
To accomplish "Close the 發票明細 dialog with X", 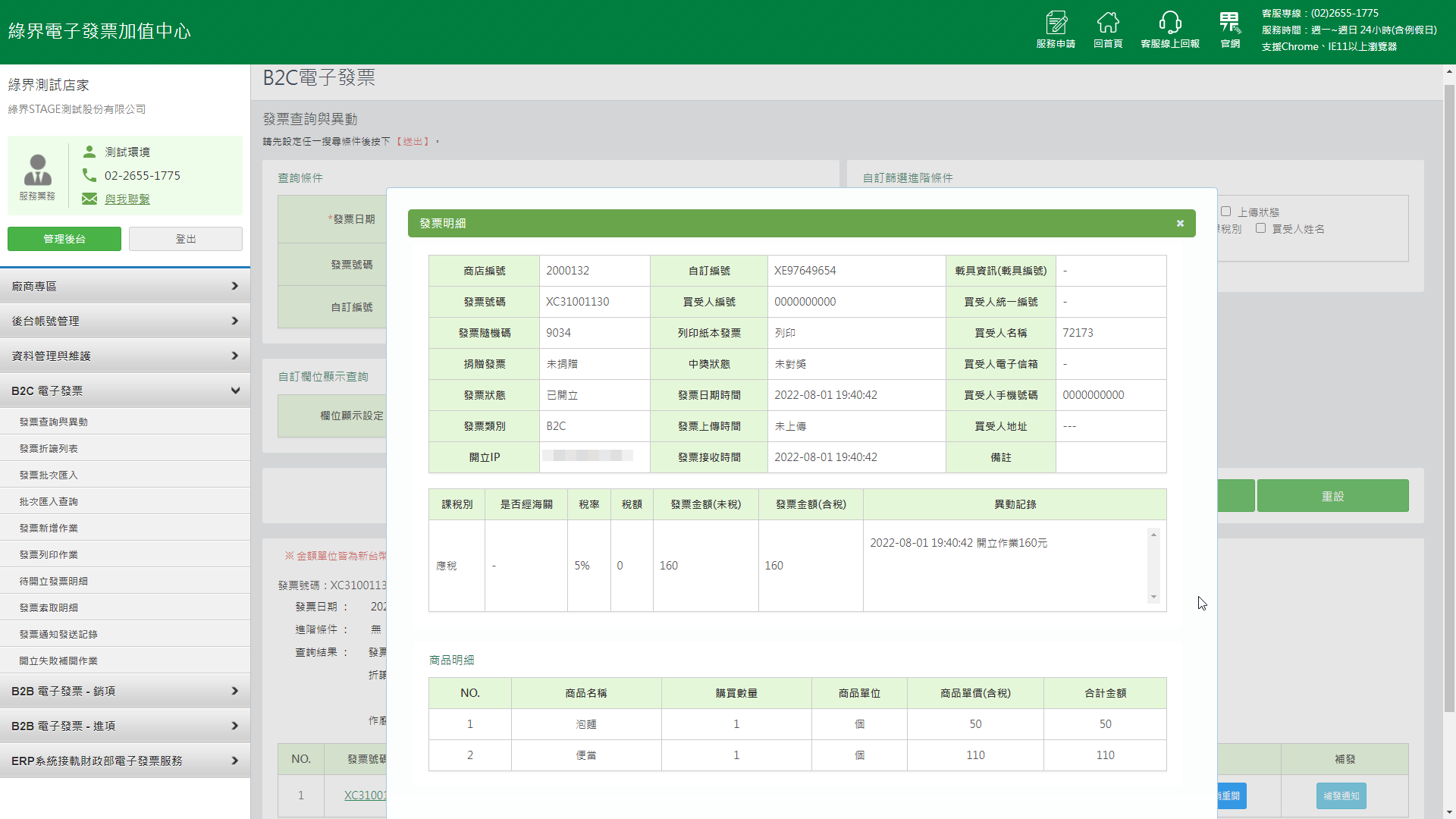I will [x=1180, y=224].
